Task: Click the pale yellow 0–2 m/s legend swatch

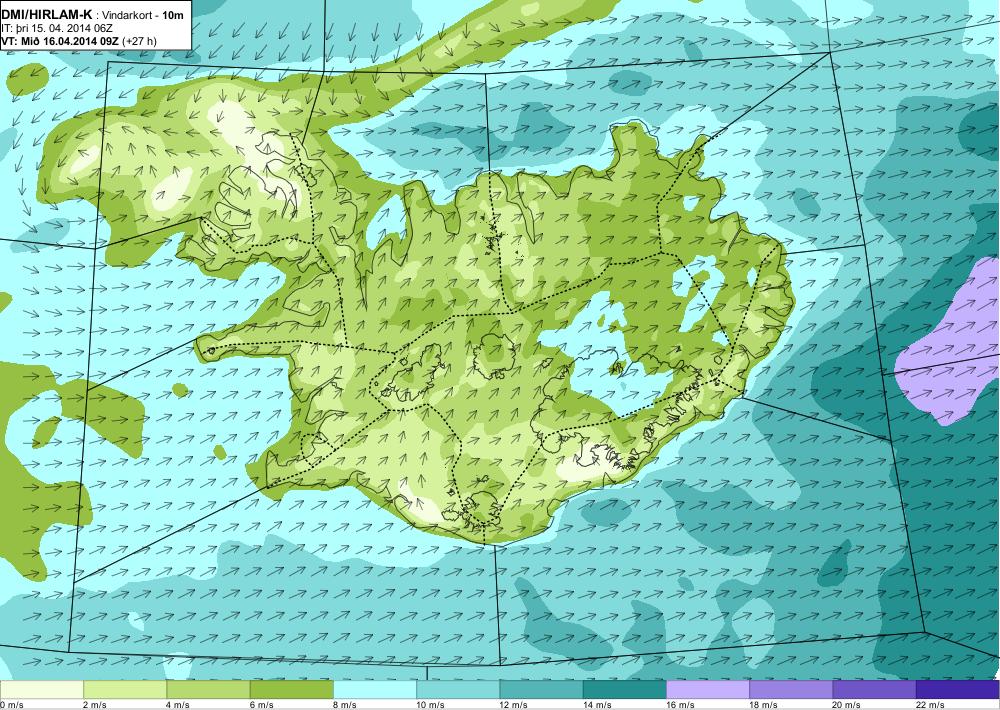Action: point(42,690)
